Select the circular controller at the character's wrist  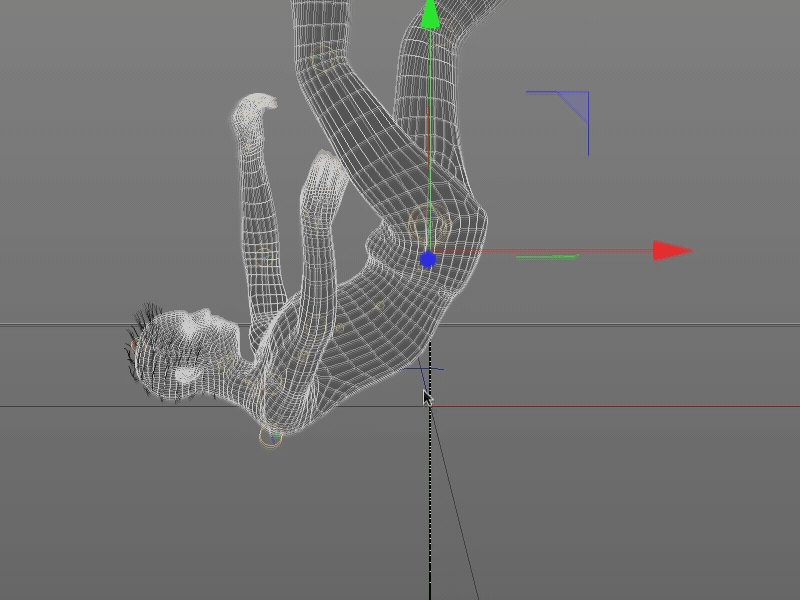pos(268,438)
